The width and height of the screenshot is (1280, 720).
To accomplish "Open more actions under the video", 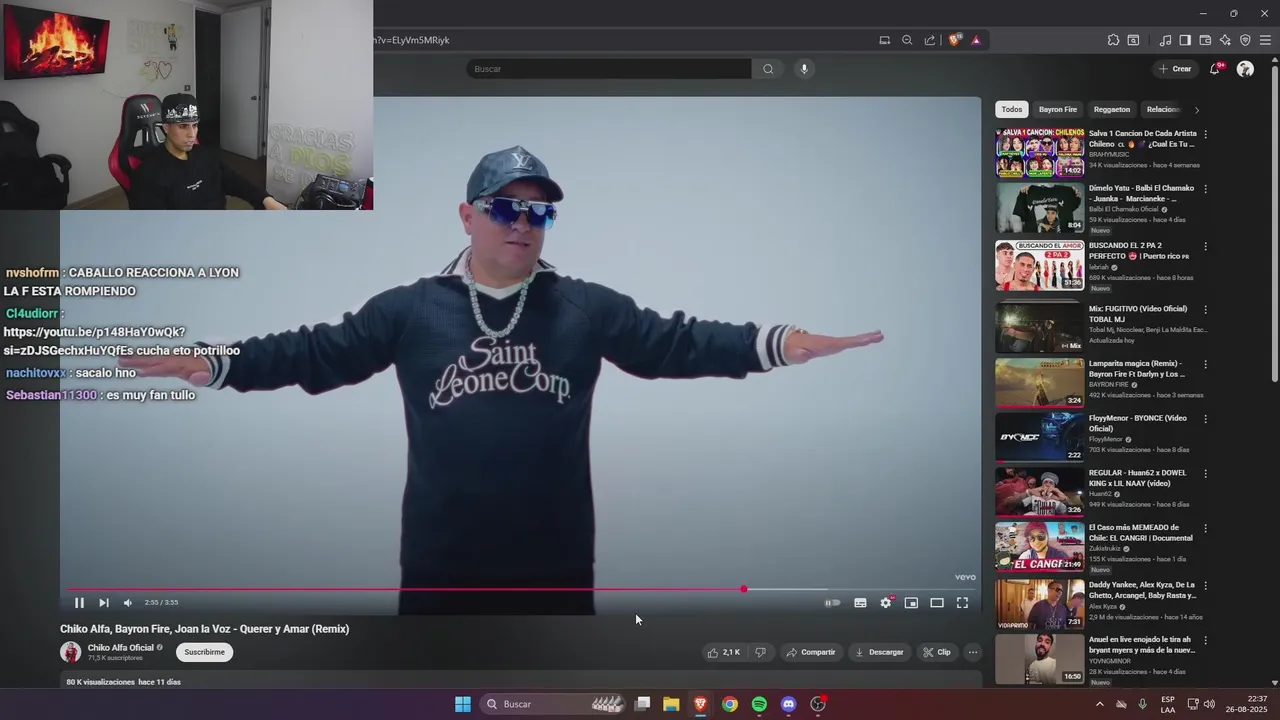I will [973, 652].
